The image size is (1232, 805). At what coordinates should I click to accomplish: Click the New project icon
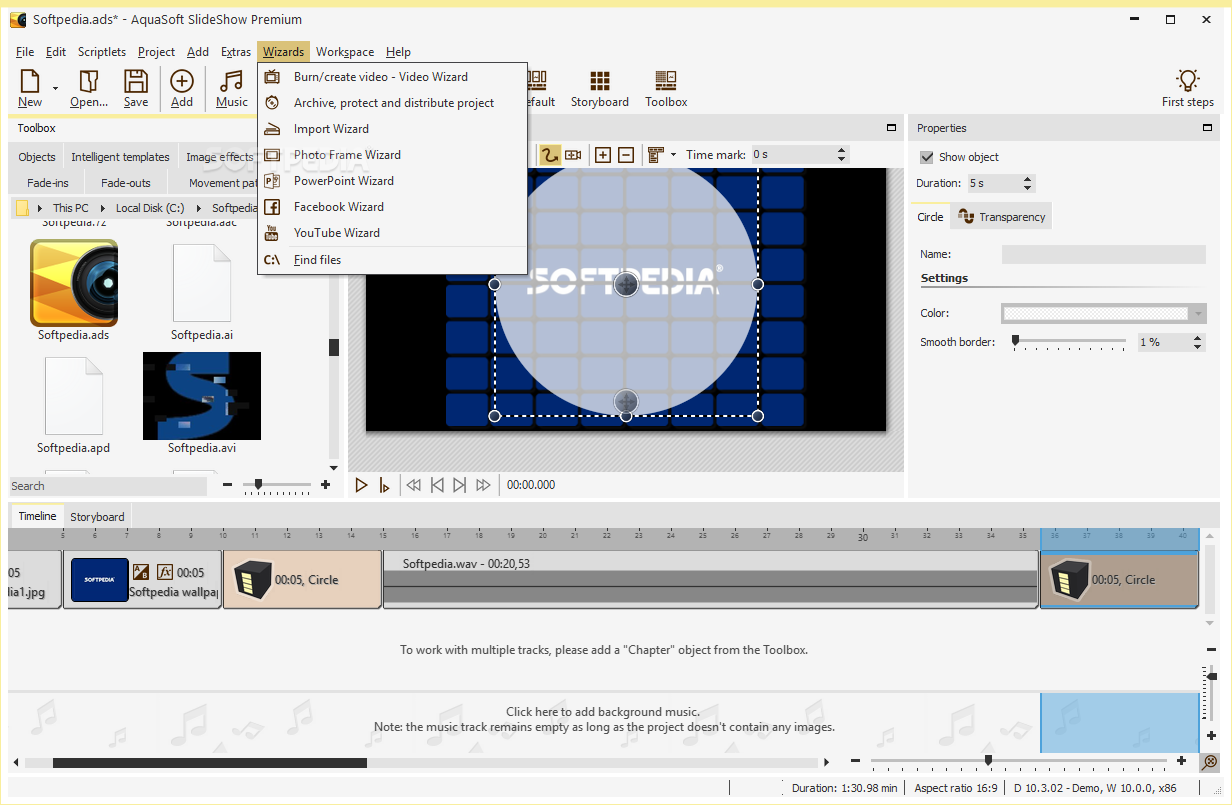coord(30,82)
